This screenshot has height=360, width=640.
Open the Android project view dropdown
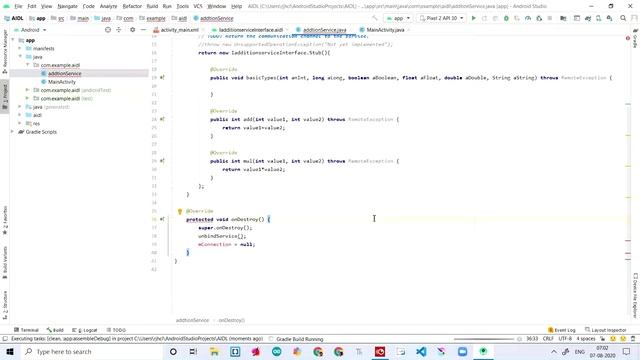pos(31,30)
